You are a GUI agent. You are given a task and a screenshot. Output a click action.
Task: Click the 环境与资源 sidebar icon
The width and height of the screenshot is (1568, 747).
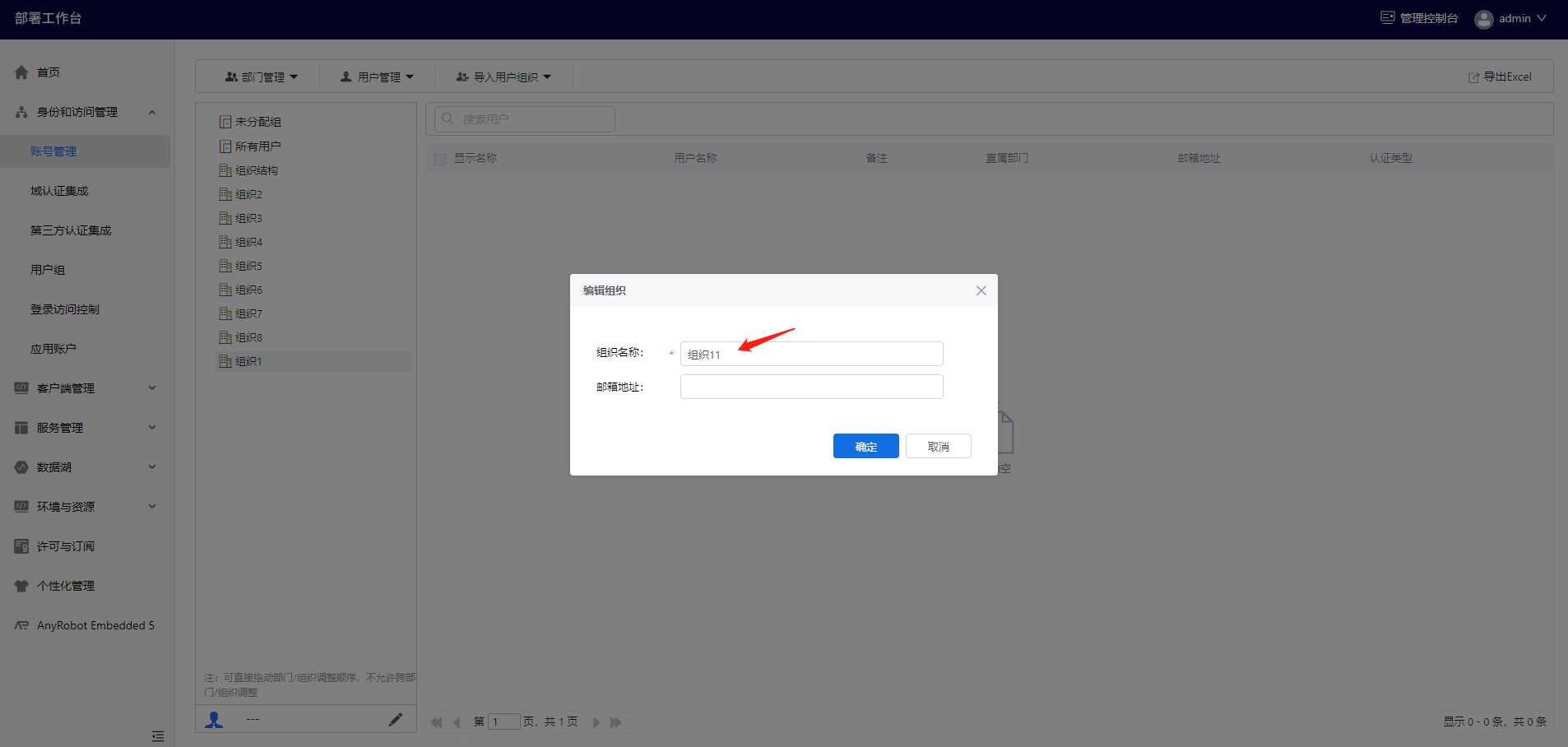click(21, 507)
